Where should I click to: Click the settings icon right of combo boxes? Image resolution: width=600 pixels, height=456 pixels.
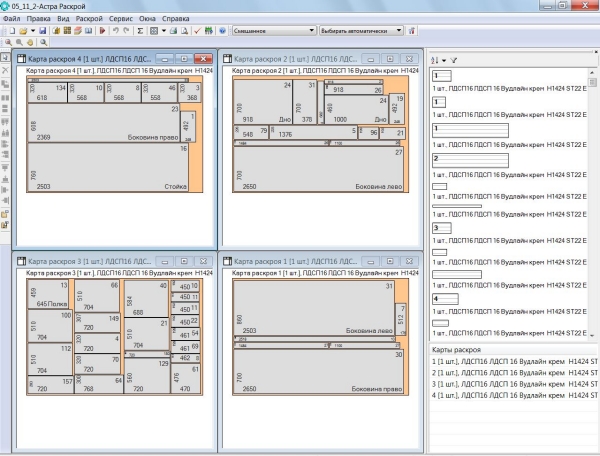tap(412, 31)
